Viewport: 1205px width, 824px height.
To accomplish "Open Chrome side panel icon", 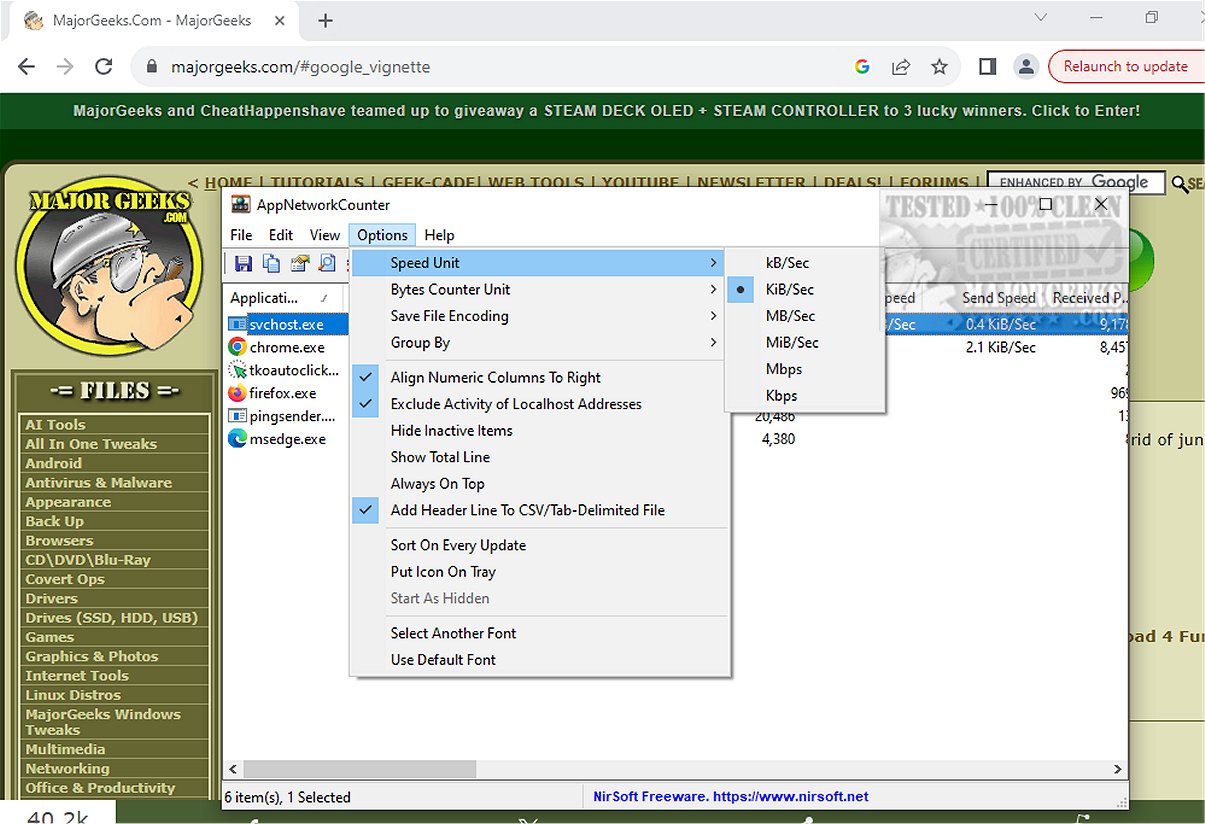I will (x=987, y=67).
